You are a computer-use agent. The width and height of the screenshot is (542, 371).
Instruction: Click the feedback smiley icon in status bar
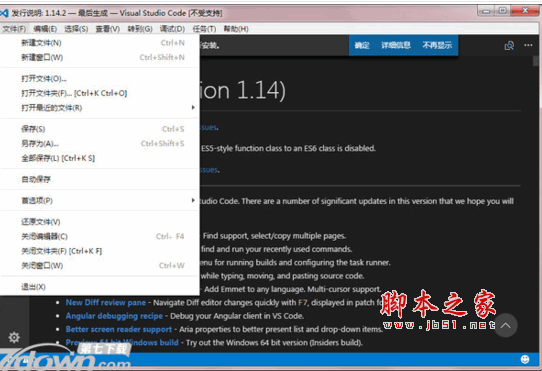(525, 359)
